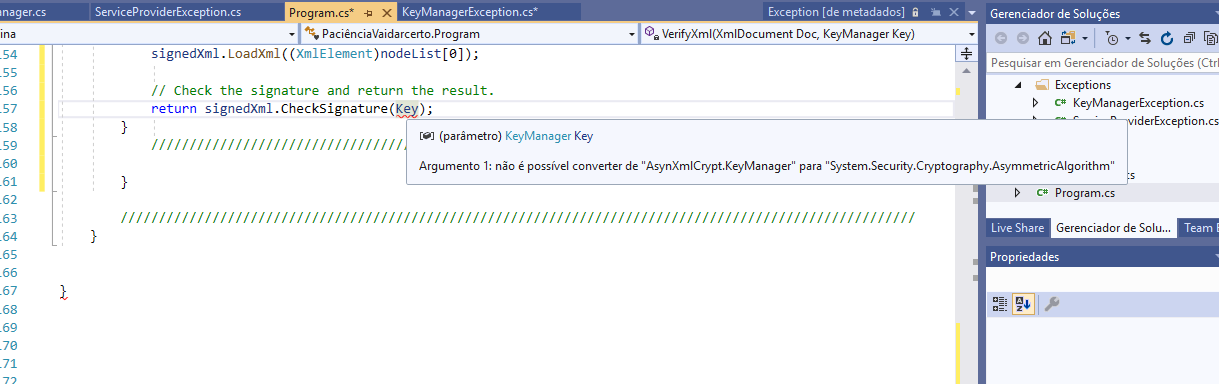Screen dimensions: 1219x384
Task: Open the Live Share tab
Action: [x=1017, y=228]
